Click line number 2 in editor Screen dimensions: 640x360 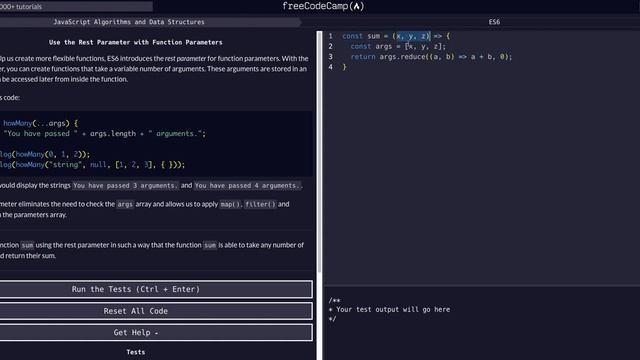pyautogui.click(x=331, y=46)
